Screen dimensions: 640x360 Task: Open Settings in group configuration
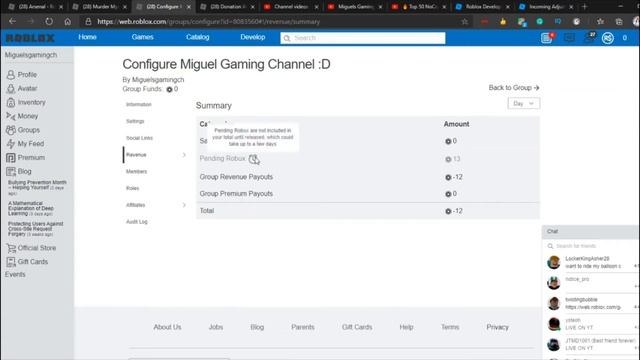click(x=135, y=121)
